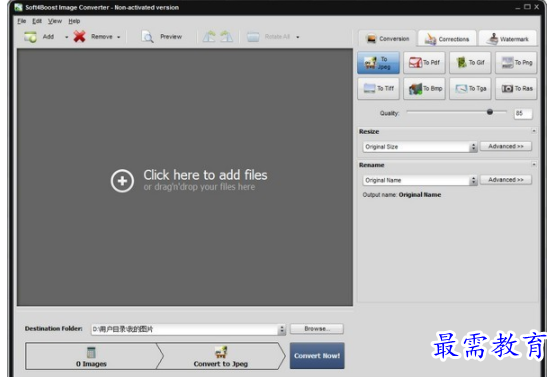The height and width of the screenshot is (377, 555).
Task: Click the Preview magnifier icon
Action: [x=148, y=36]
